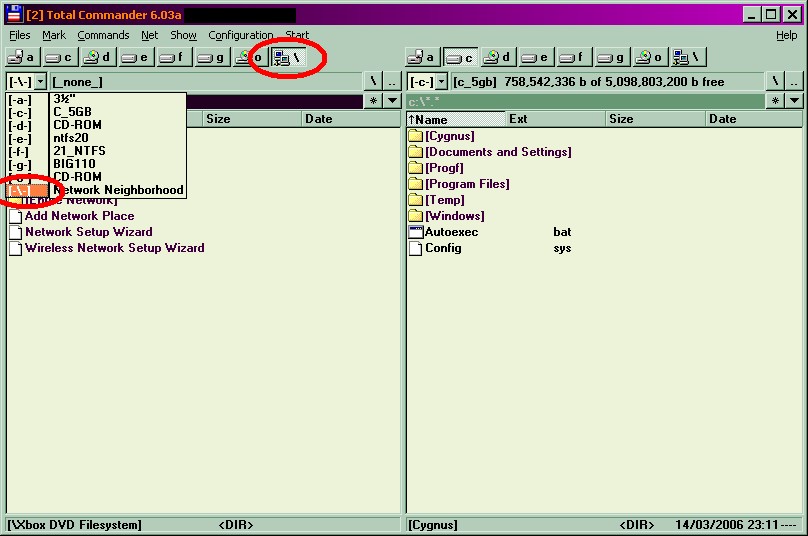Choose [-f-] 21_NTFS from drive list
Screen dimensions: 808x536
pyautogui.click(x=96, y=150)
